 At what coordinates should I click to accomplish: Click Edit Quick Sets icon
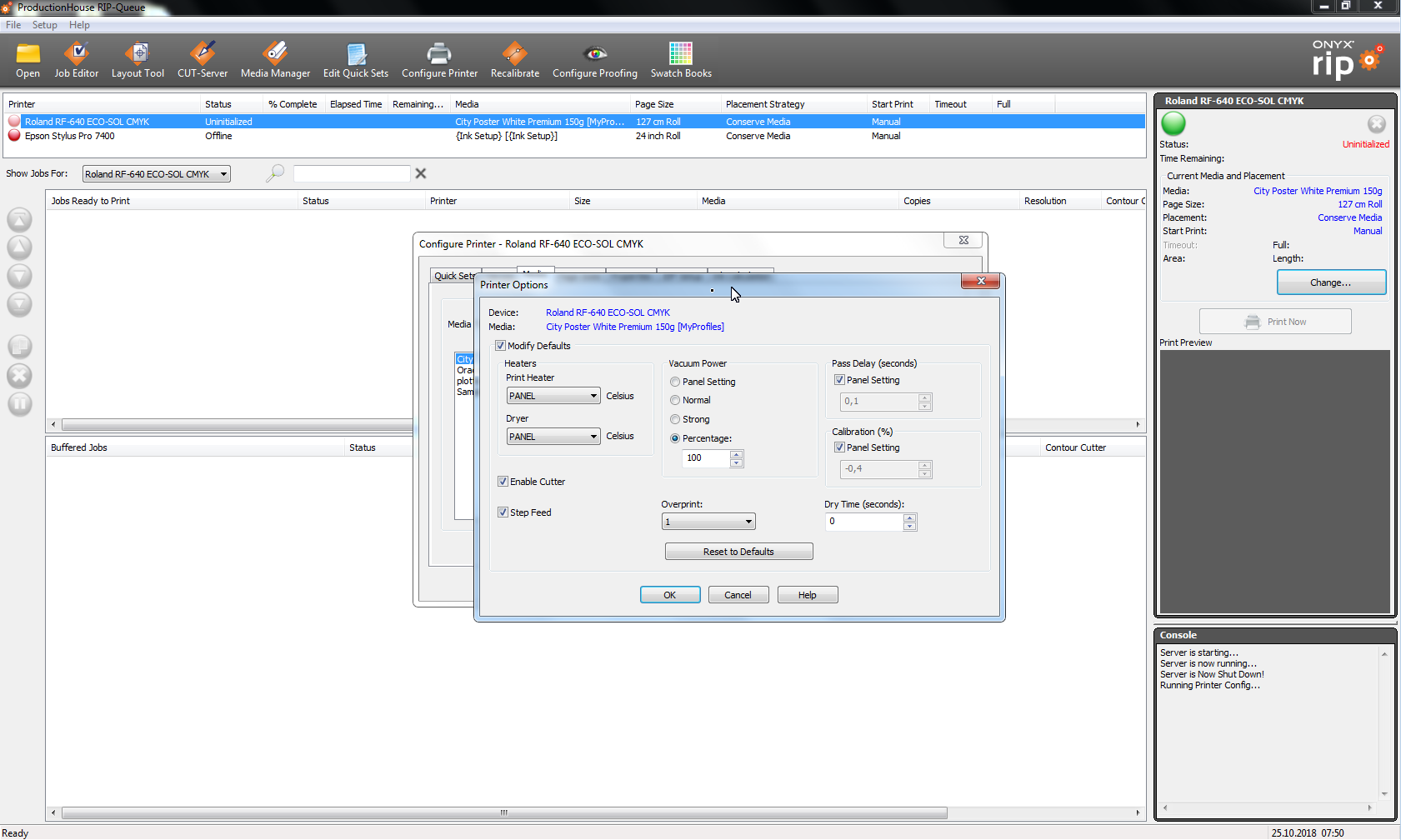[x=356, y=54]
